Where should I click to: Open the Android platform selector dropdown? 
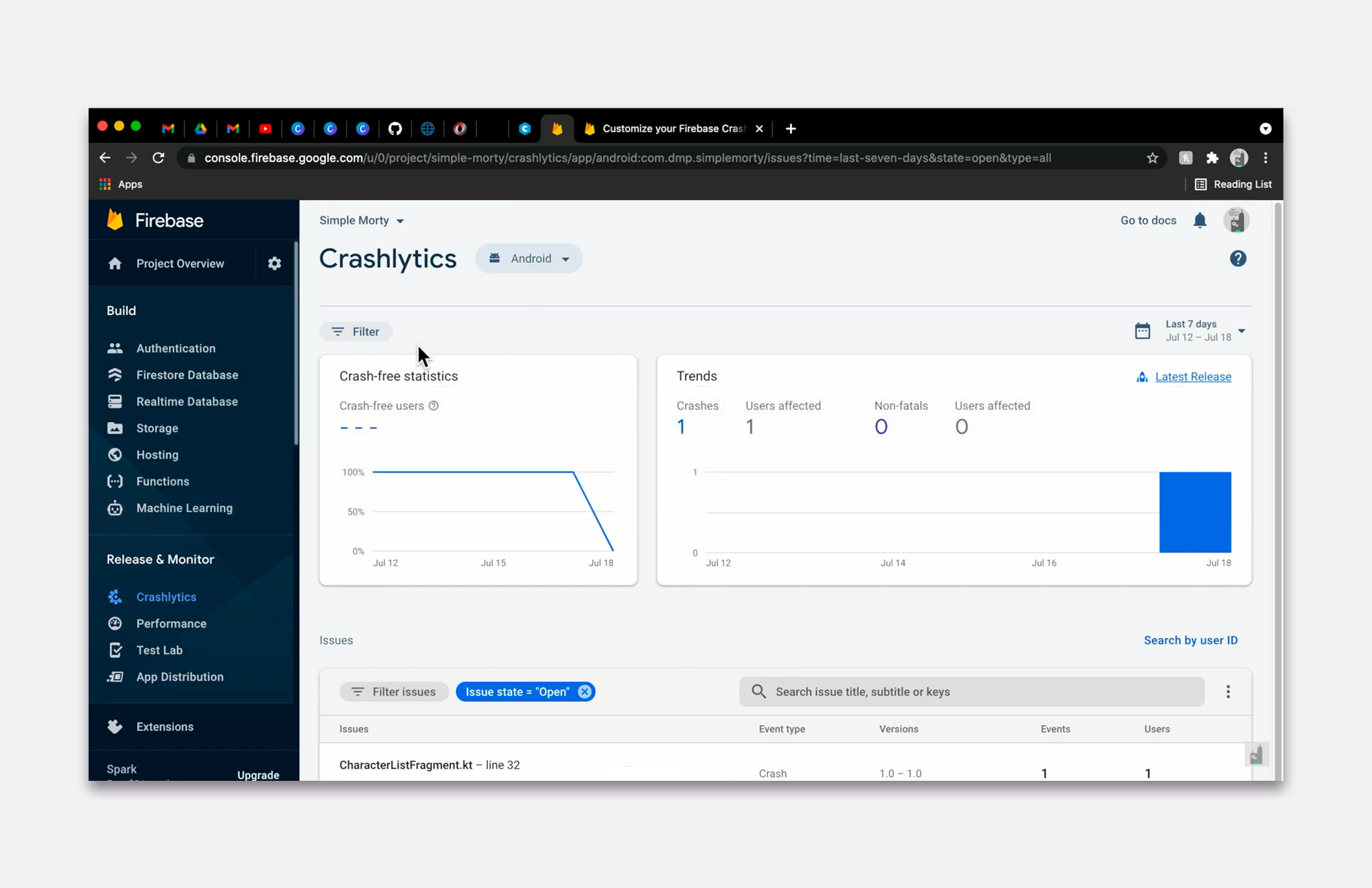click(x=529, y=259)
